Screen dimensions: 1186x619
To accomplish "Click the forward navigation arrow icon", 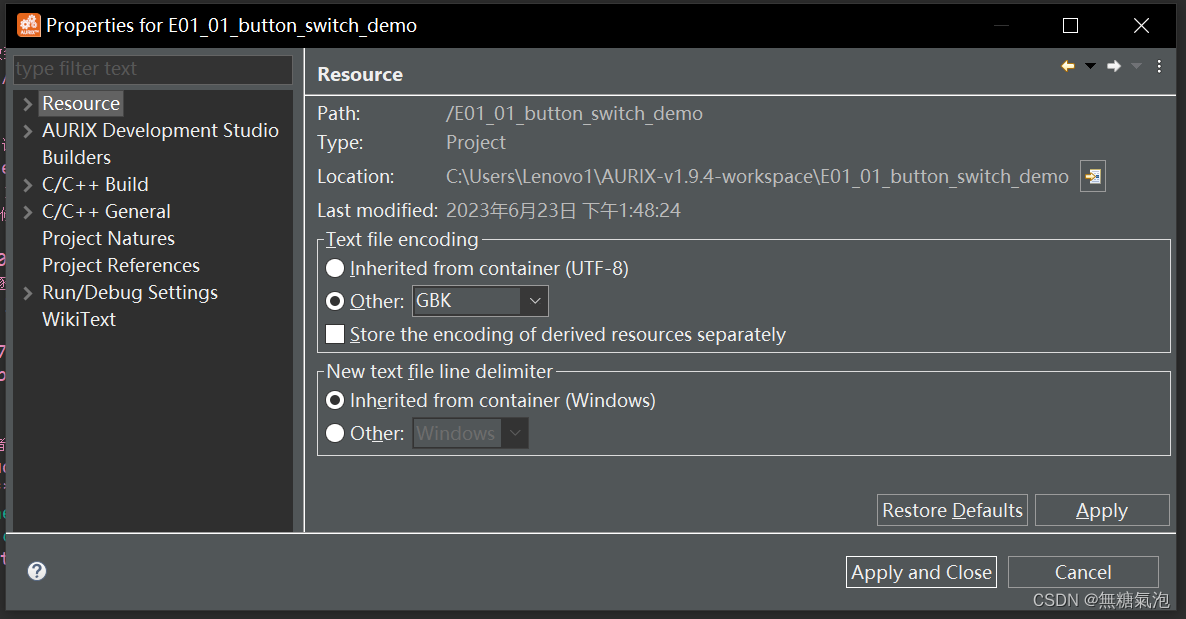I will tap(1113, 67).
